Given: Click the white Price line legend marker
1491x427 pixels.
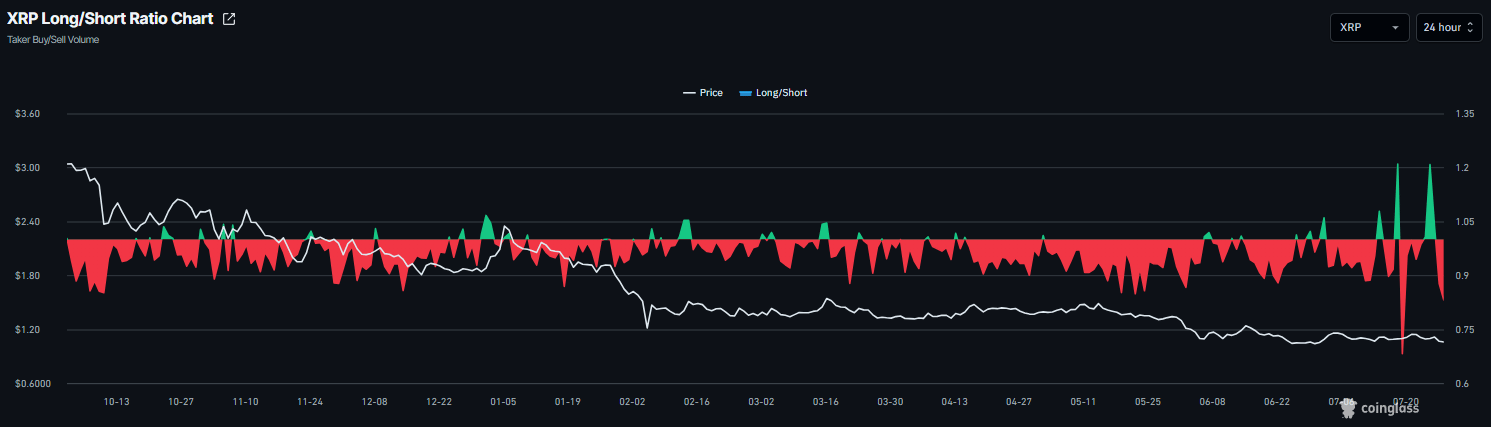Looking at the screenshot, I should coord(689,93).
